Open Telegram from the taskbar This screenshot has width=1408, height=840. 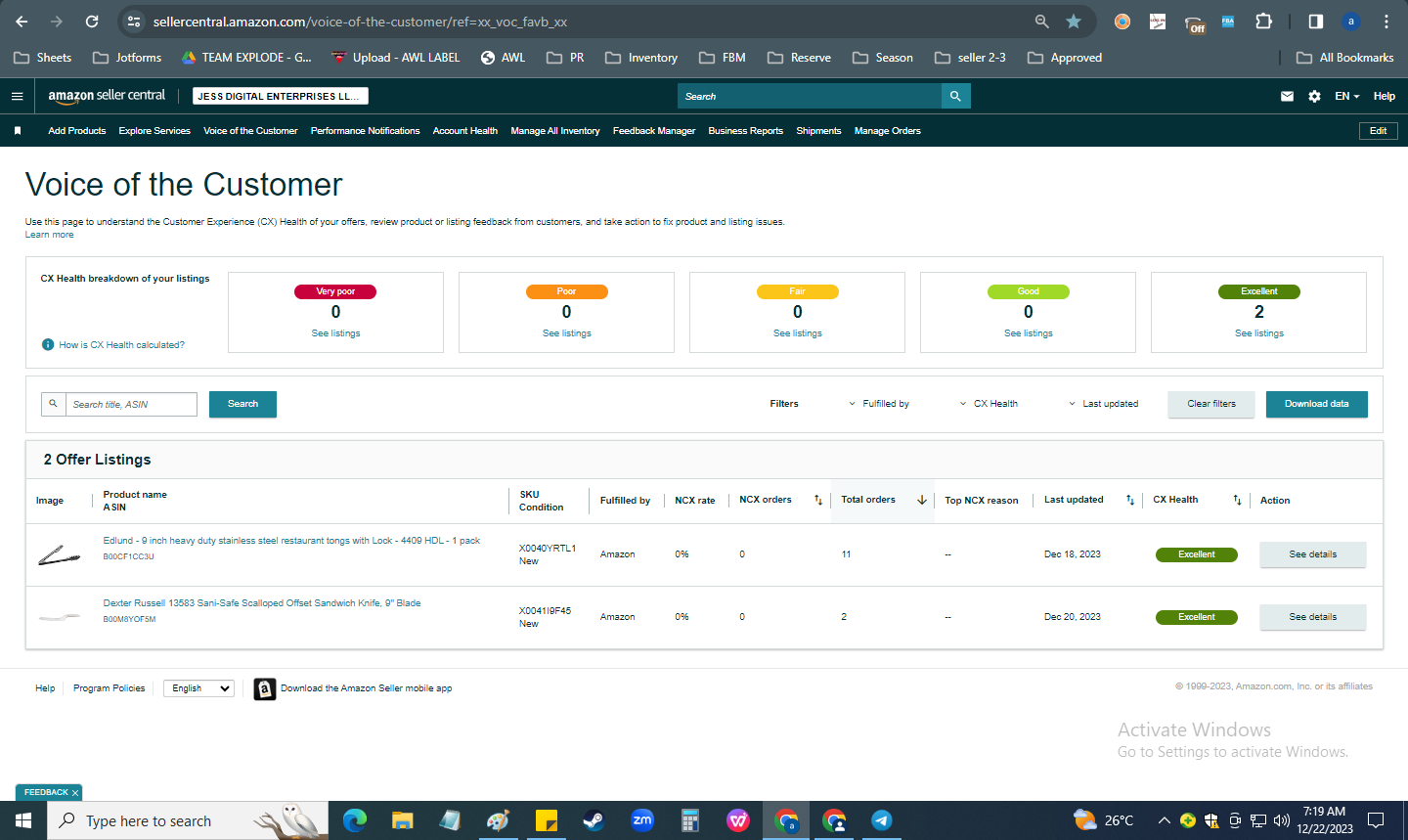881,820
